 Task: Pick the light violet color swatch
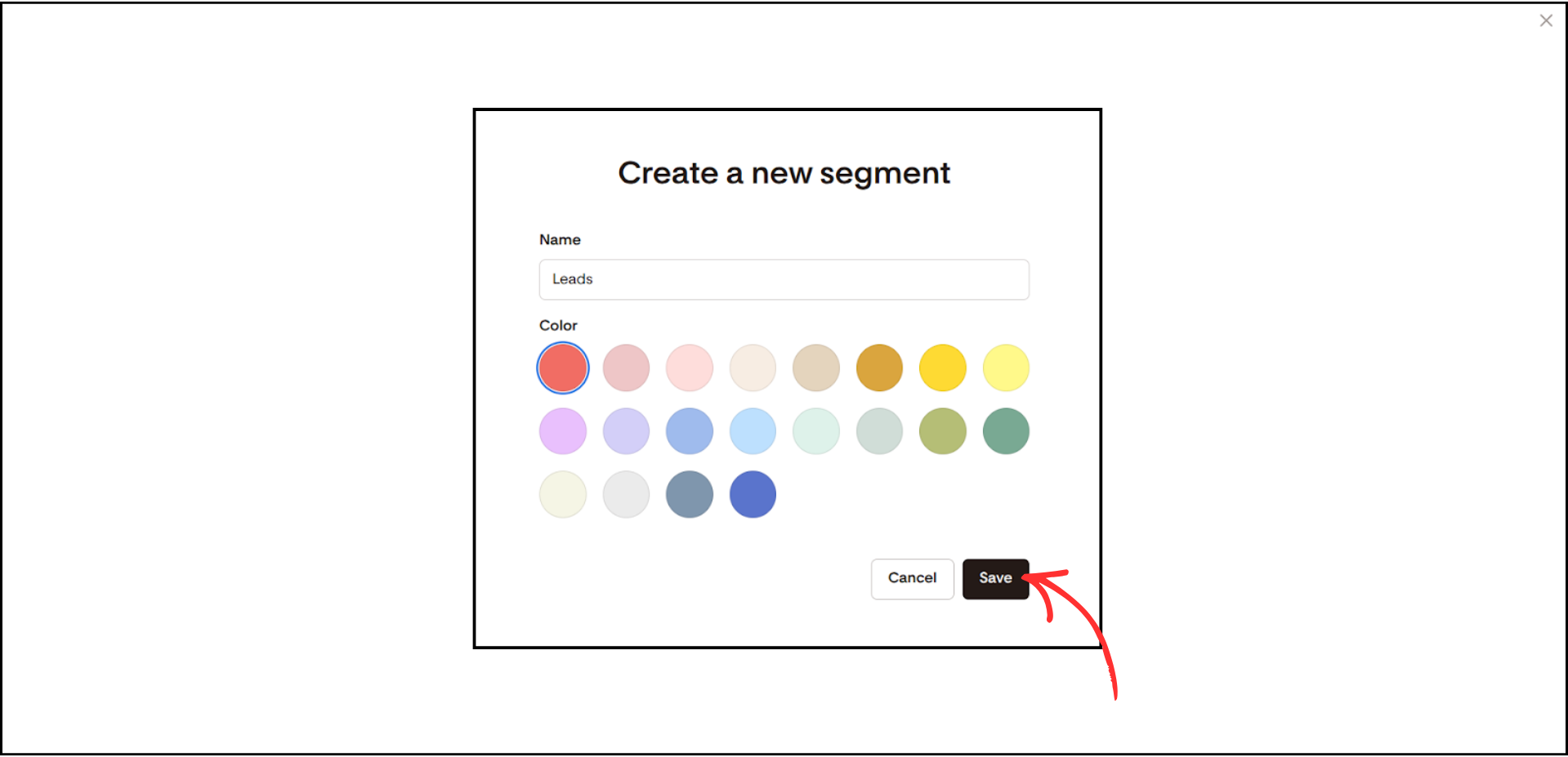click(626, 430)
